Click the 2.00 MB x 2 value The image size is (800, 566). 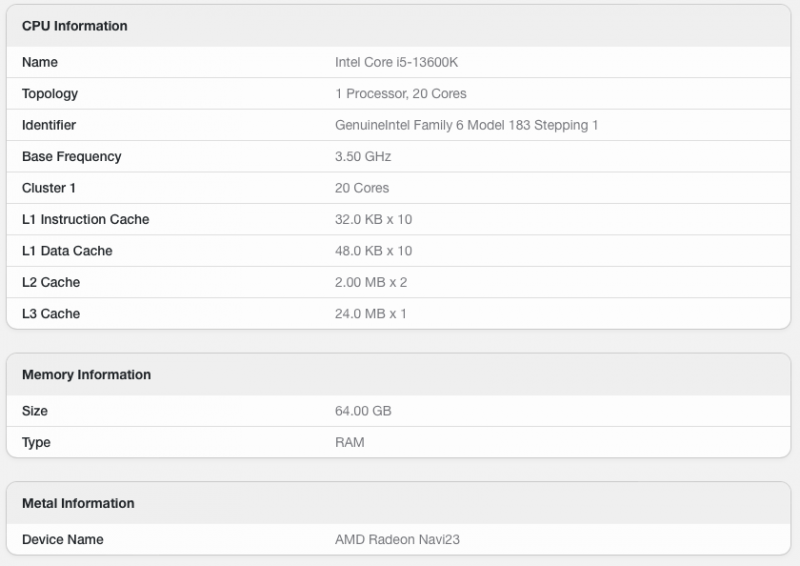[371, 282]
